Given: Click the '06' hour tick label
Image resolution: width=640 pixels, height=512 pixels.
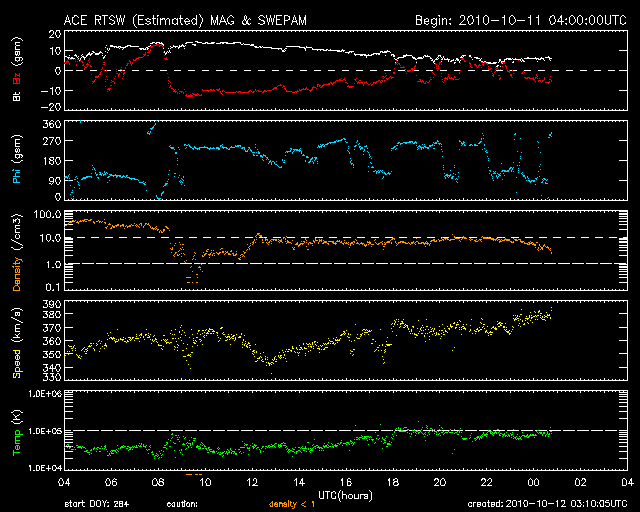Looking at the screenshot, I should coord(111,482).
